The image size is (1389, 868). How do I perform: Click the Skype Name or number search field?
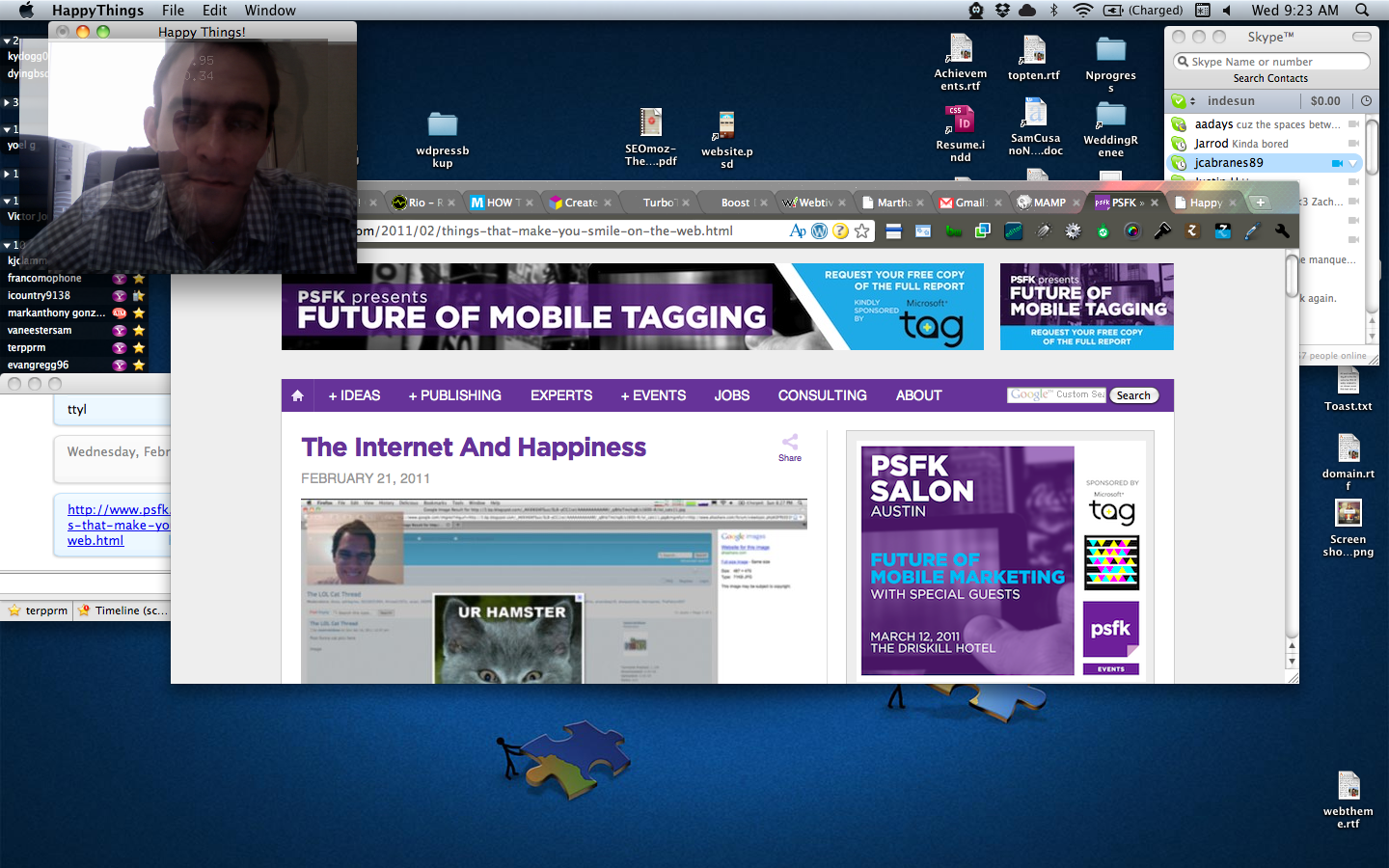[1271, 62]
